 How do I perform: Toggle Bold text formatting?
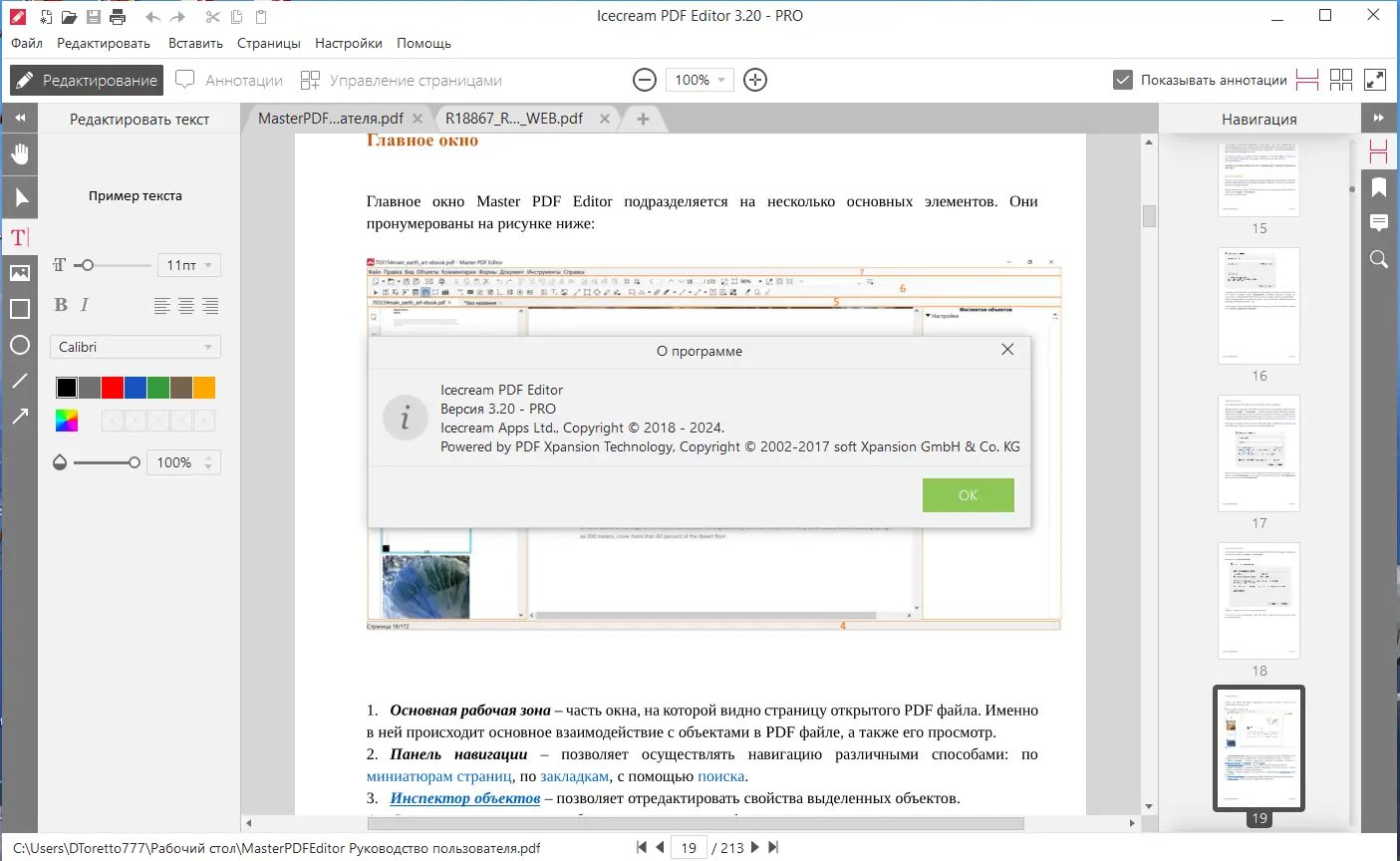pos(61,305)
